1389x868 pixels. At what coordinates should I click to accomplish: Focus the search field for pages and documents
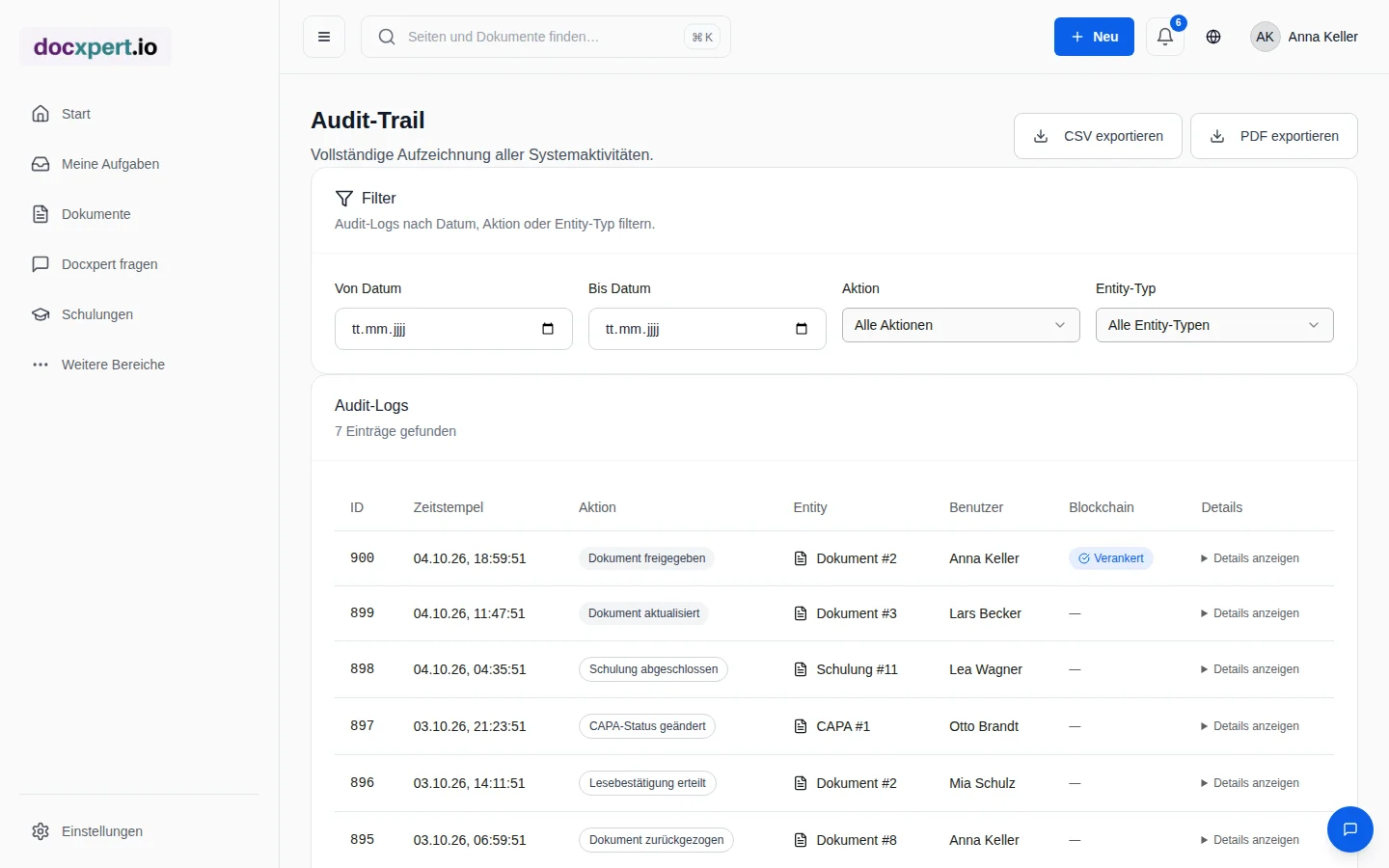pos(546,37)
